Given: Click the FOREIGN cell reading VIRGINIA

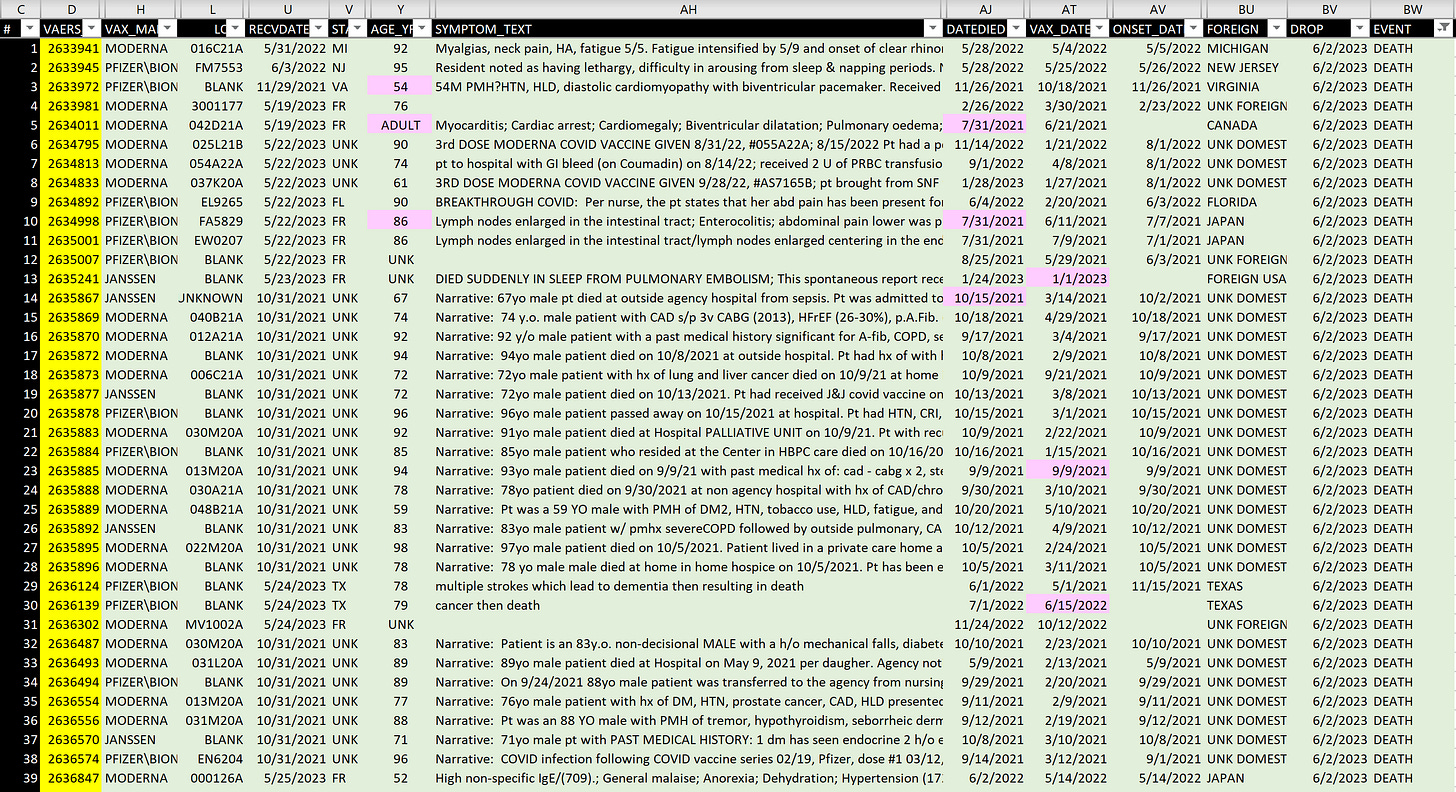Looking at the screenshot, I should point(1246,87).
